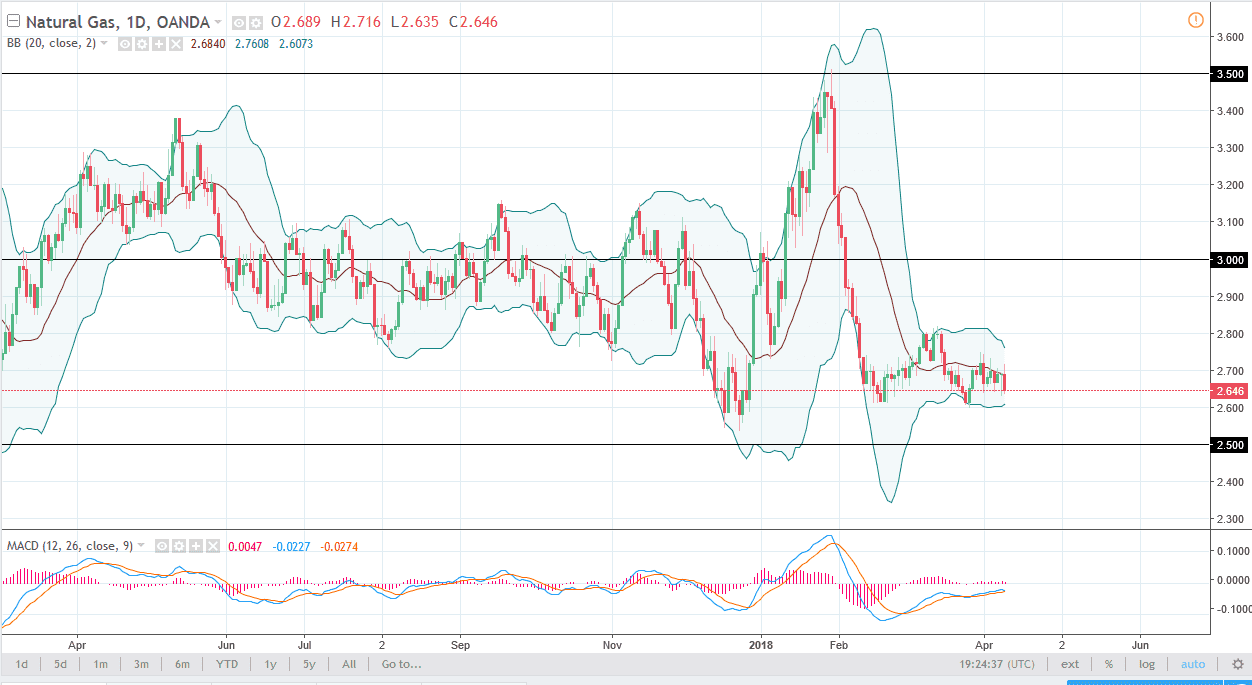Screen dimensions: 1252x685
Task: Set time range to 5y
Action: click(x=309, y=664)
